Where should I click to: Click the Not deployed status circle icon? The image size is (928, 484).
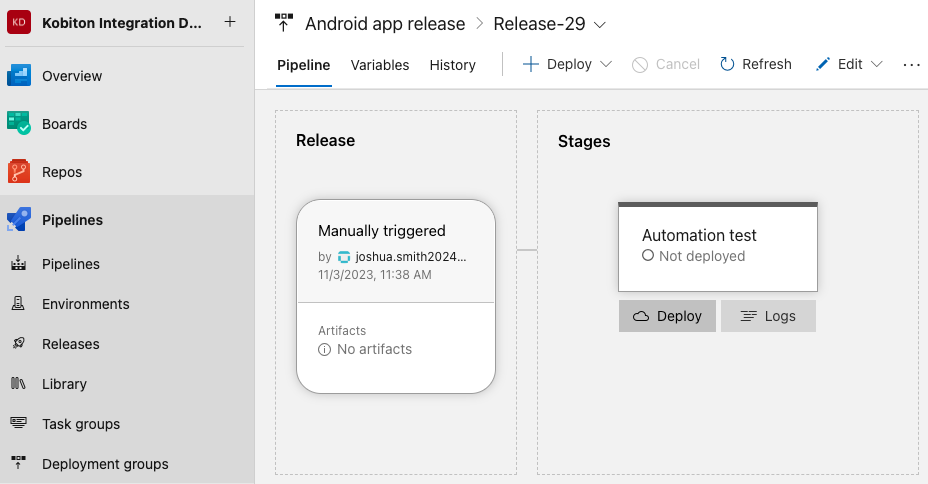point(648,256)
